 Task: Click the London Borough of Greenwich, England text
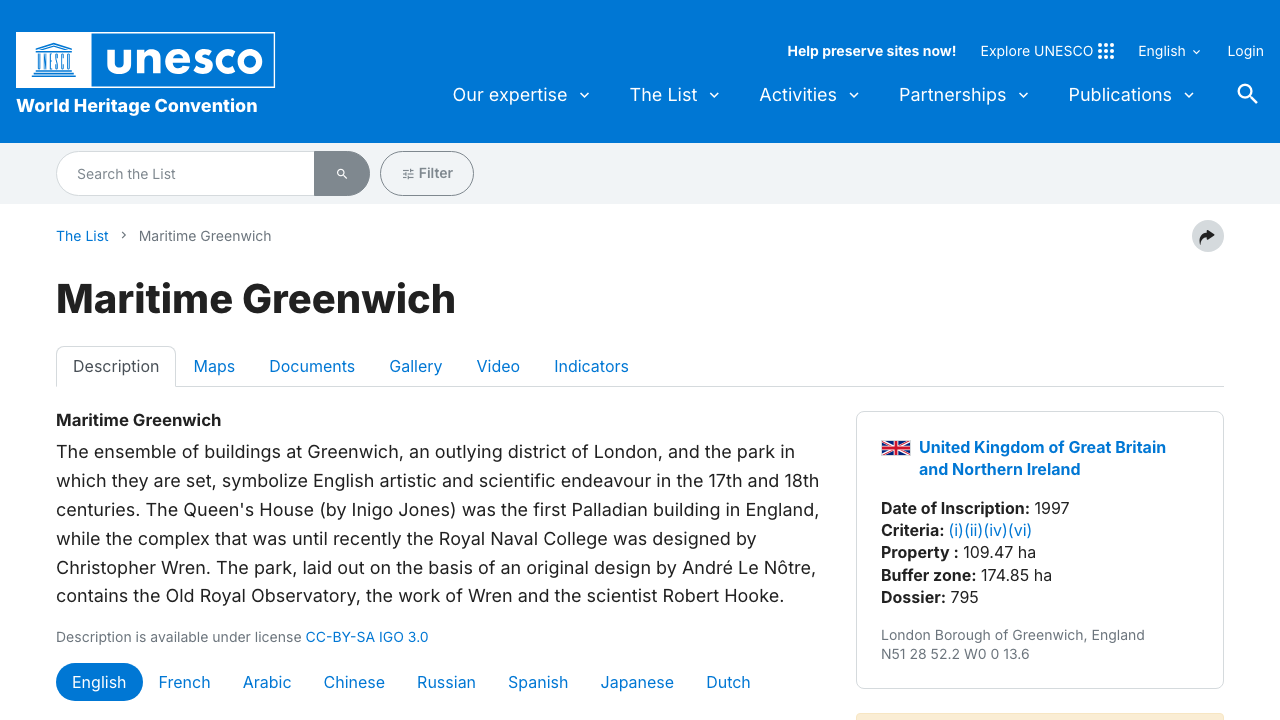click(1013, 635)
